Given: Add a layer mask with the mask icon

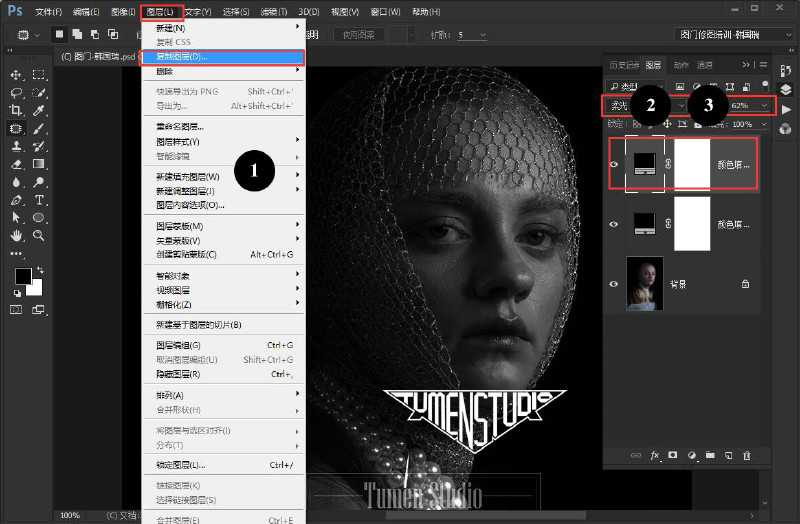Looking at the screenshot, I should 673,455.
